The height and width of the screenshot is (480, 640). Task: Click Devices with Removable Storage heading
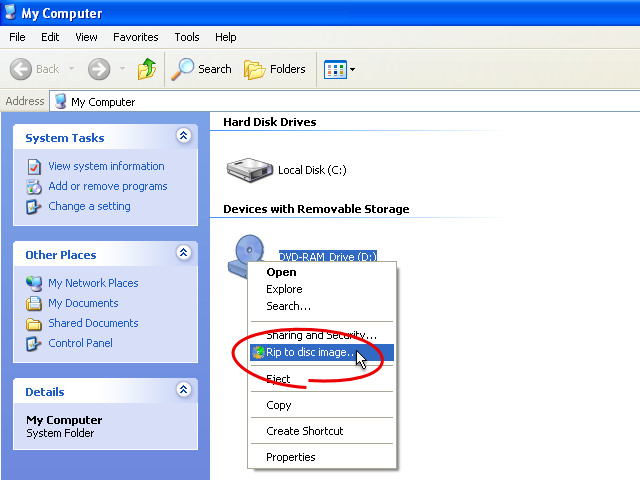[316, 209]
